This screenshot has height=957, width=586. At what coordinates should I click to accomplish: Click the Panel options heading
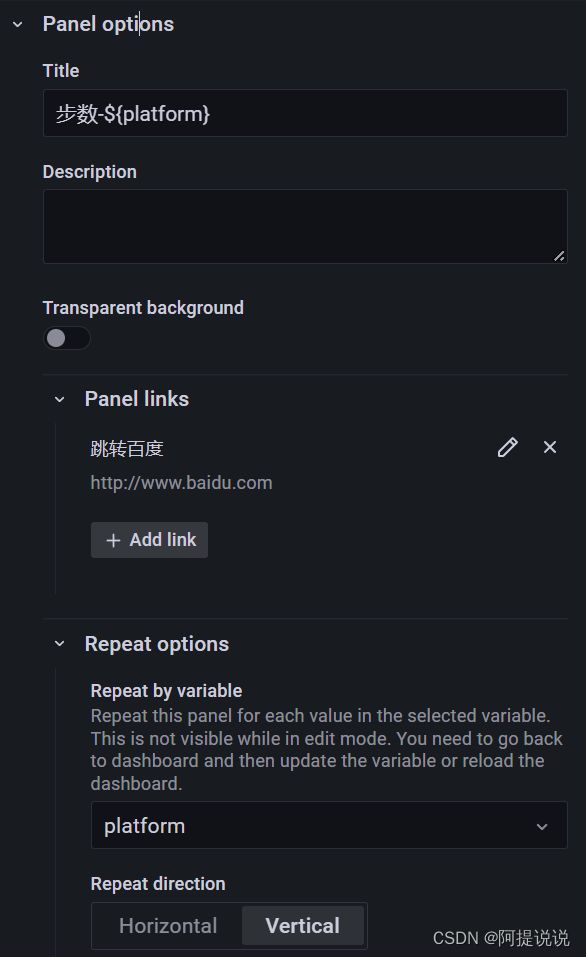[x=108, y=24]
